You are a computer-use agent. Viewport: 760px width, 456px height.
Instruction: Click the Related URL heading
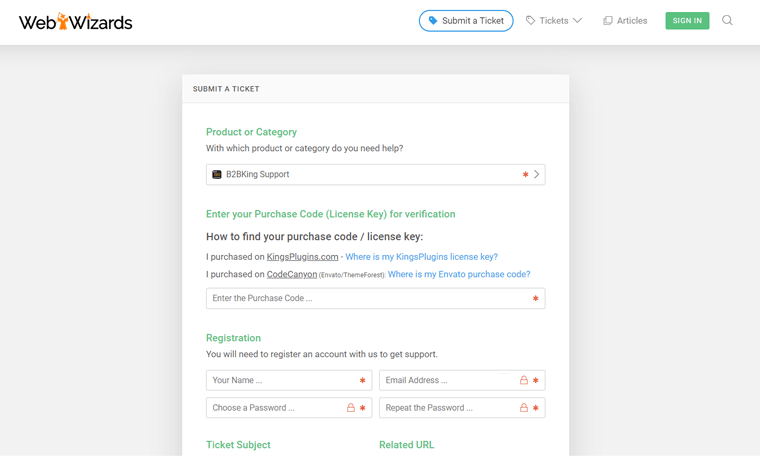(406, 445)
